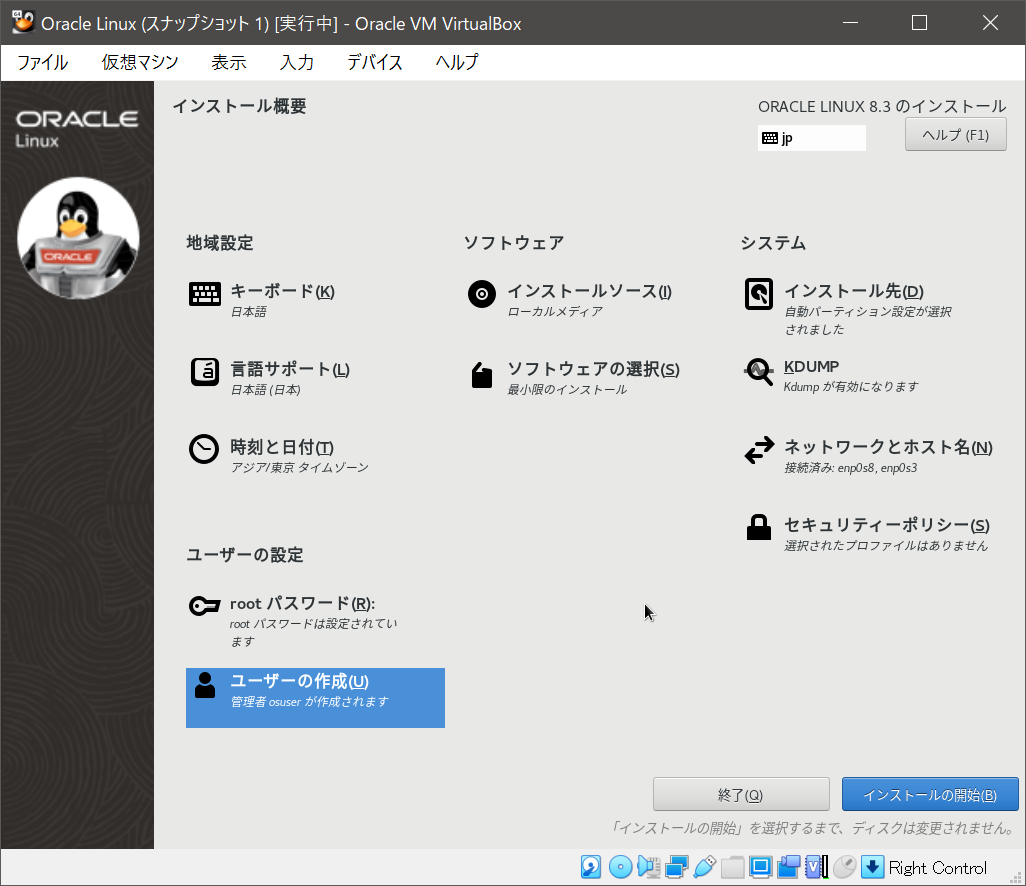
Task: Open the ネットワークとホスト名 arrows icon
Action: tap(759, 450)
